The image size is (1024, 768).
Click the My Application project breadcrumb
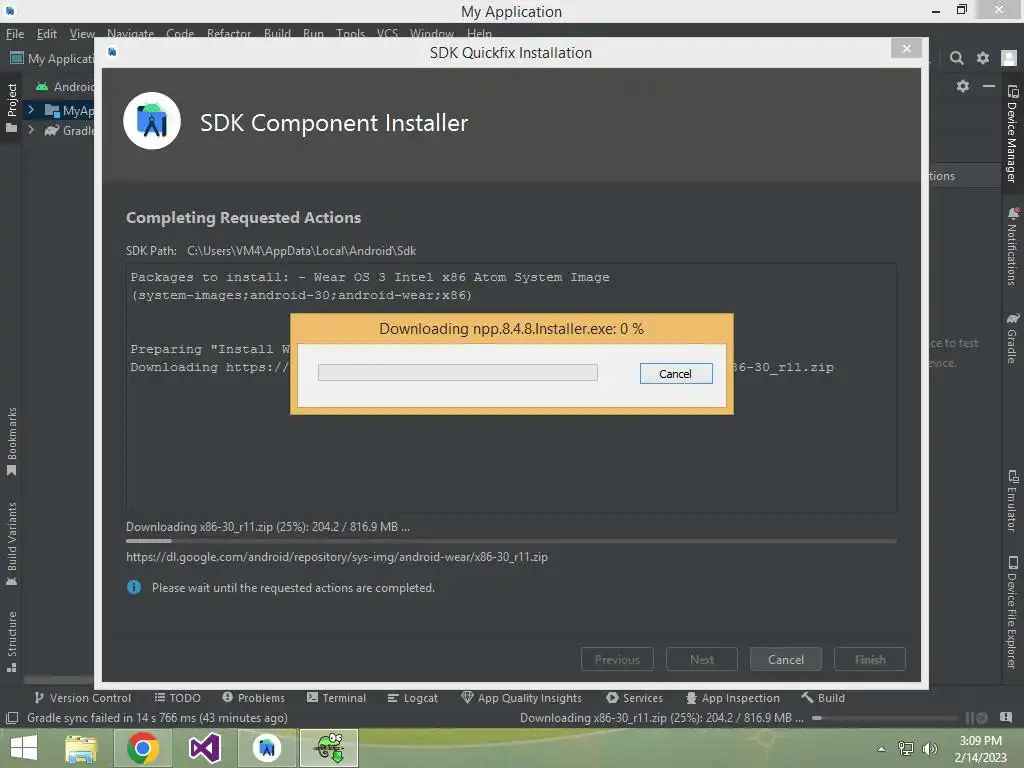click(52, 58)
